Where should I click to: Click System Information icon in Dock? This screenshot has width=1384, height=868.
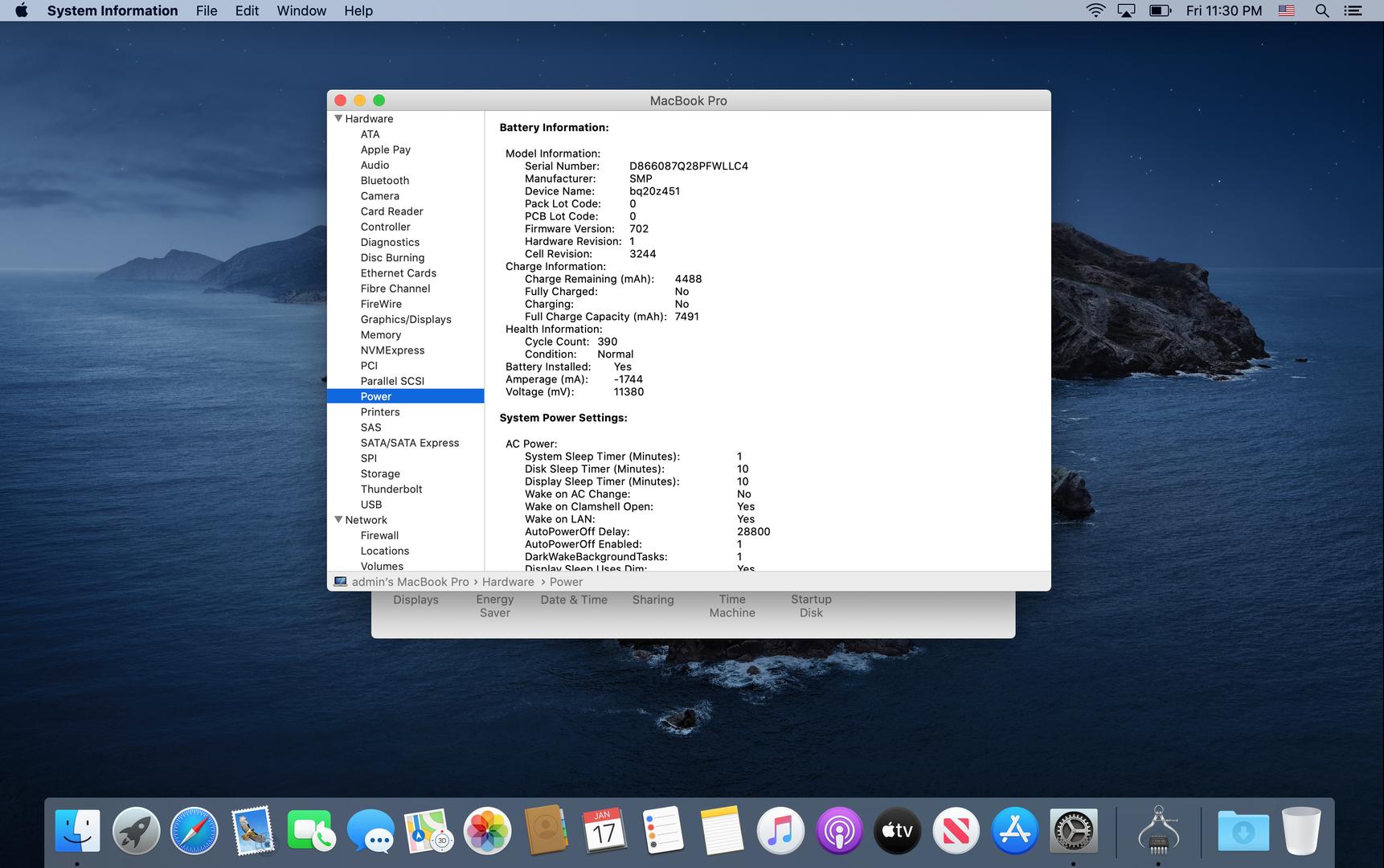(x=1158, y=830)
